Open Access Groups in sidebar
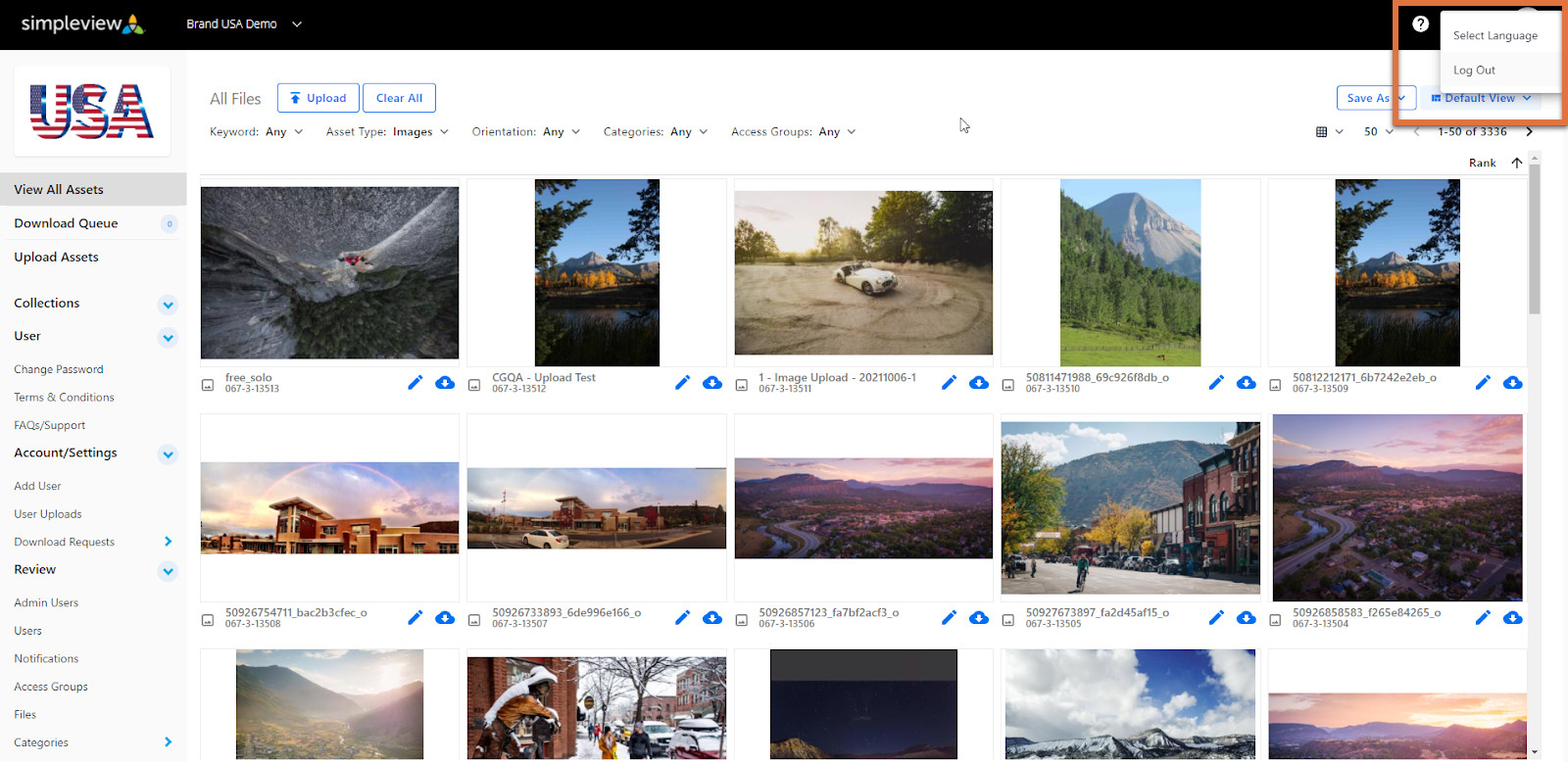The image size is (1568, 762). point(51,688)
